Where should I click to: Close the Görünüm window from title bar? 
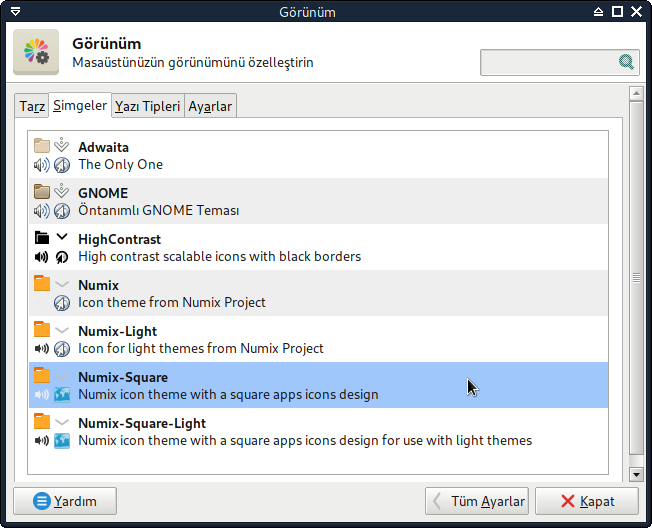(637, 12)
